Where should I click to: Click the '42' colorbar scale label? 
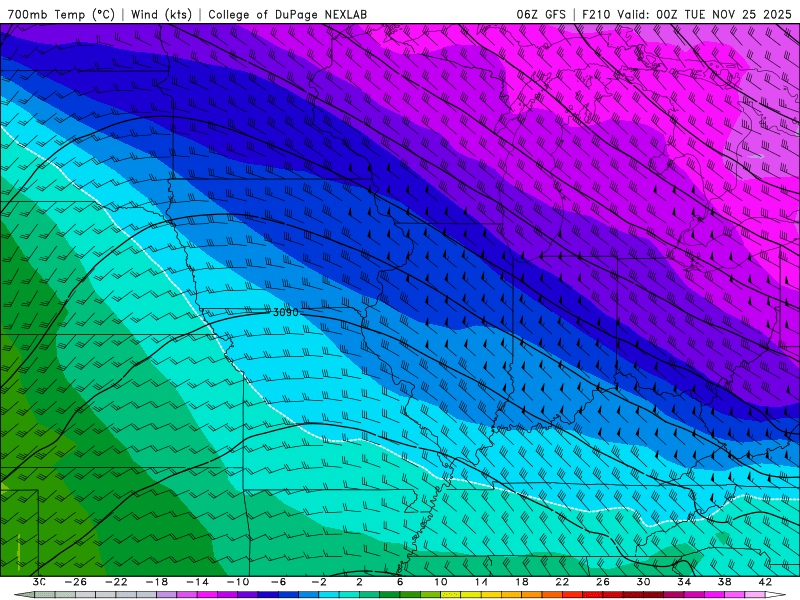click(765, 582)
